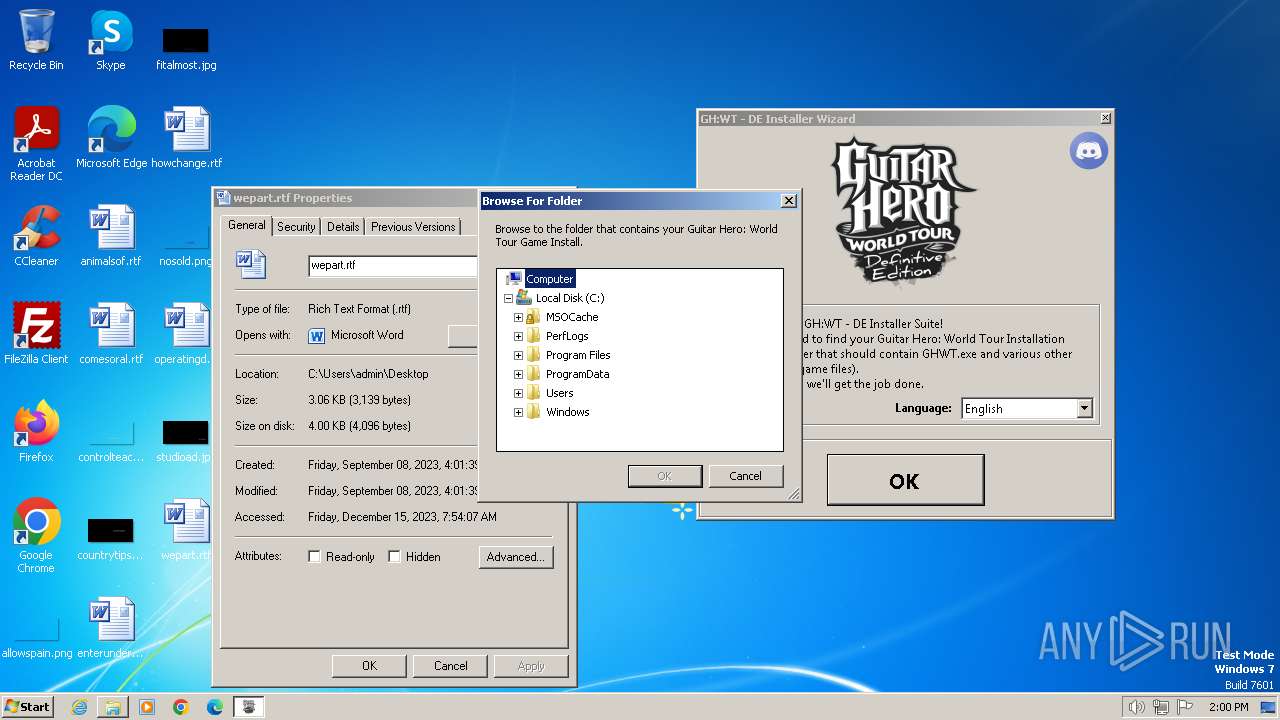Image resolution: width=1280 pixels, height=720 pixels.
Task: Expand the Users folder
Action: pyautogui.click(x=518, y=393)
